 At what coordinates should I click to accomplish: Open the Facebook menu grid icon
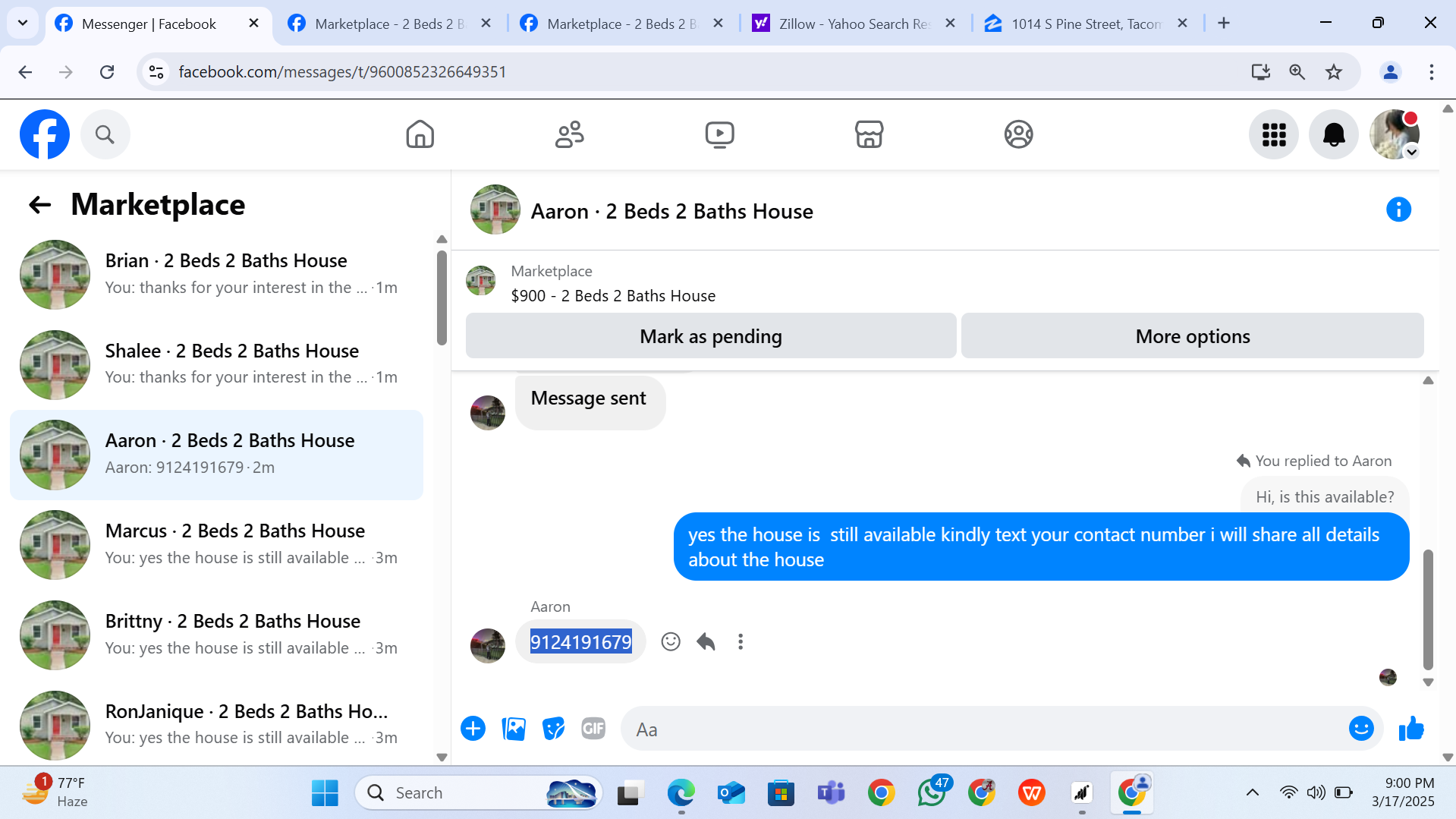coord(1274,134)
